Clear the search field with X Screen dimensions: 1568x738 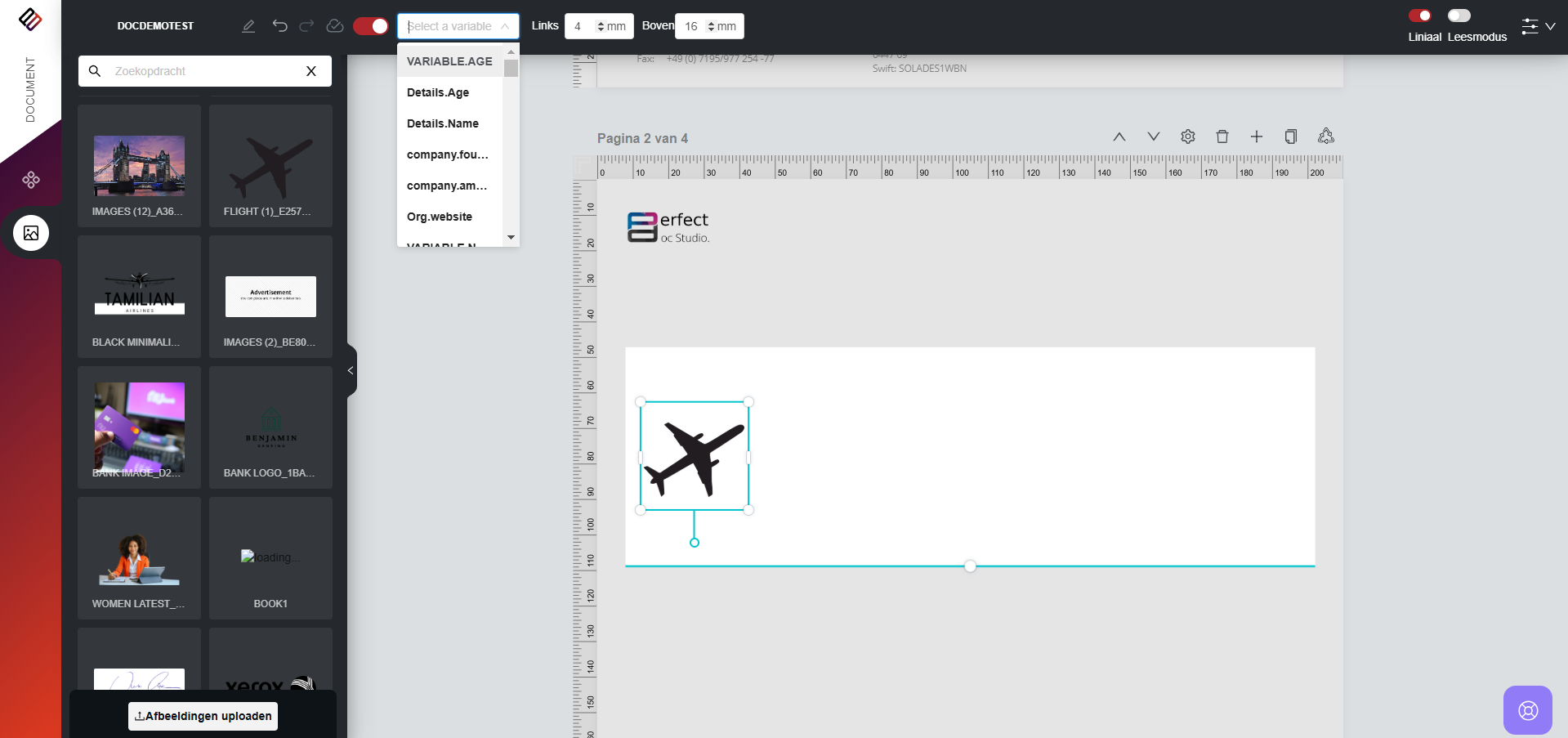click(x=311, y=71)
